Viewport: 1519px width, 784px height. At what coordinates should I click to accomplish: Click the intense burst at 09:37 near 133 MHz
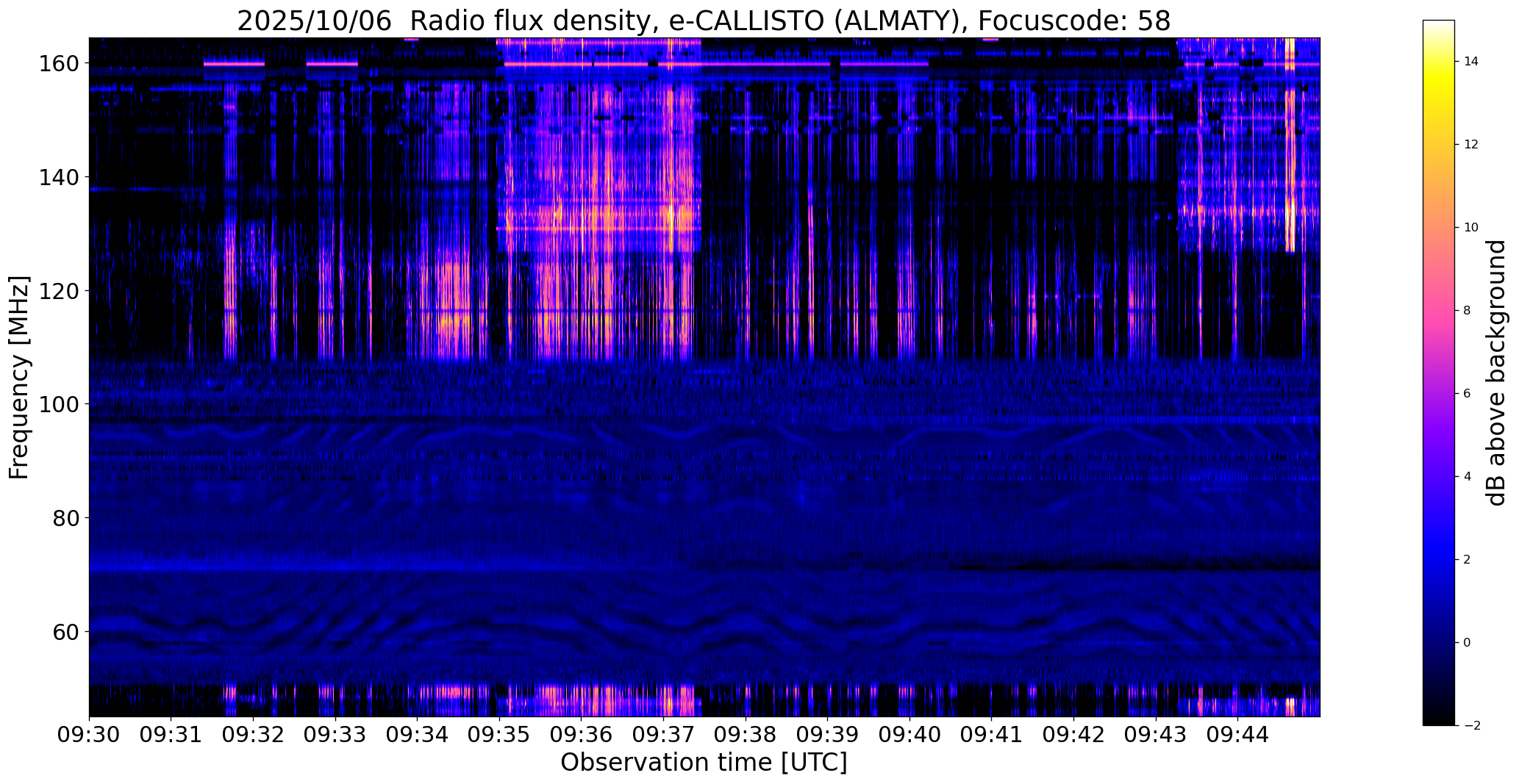tap(669, 217)
